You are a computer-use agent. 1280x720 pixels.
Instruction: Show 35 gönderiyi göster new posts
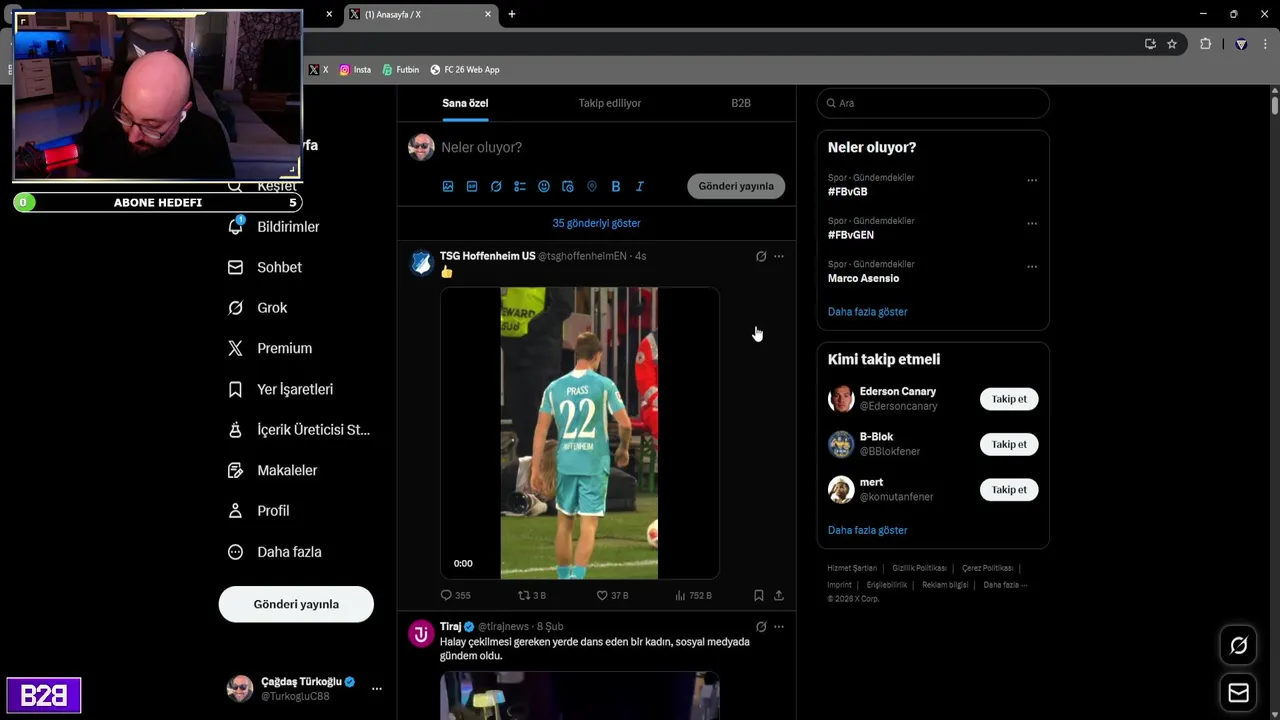[596, 223]
